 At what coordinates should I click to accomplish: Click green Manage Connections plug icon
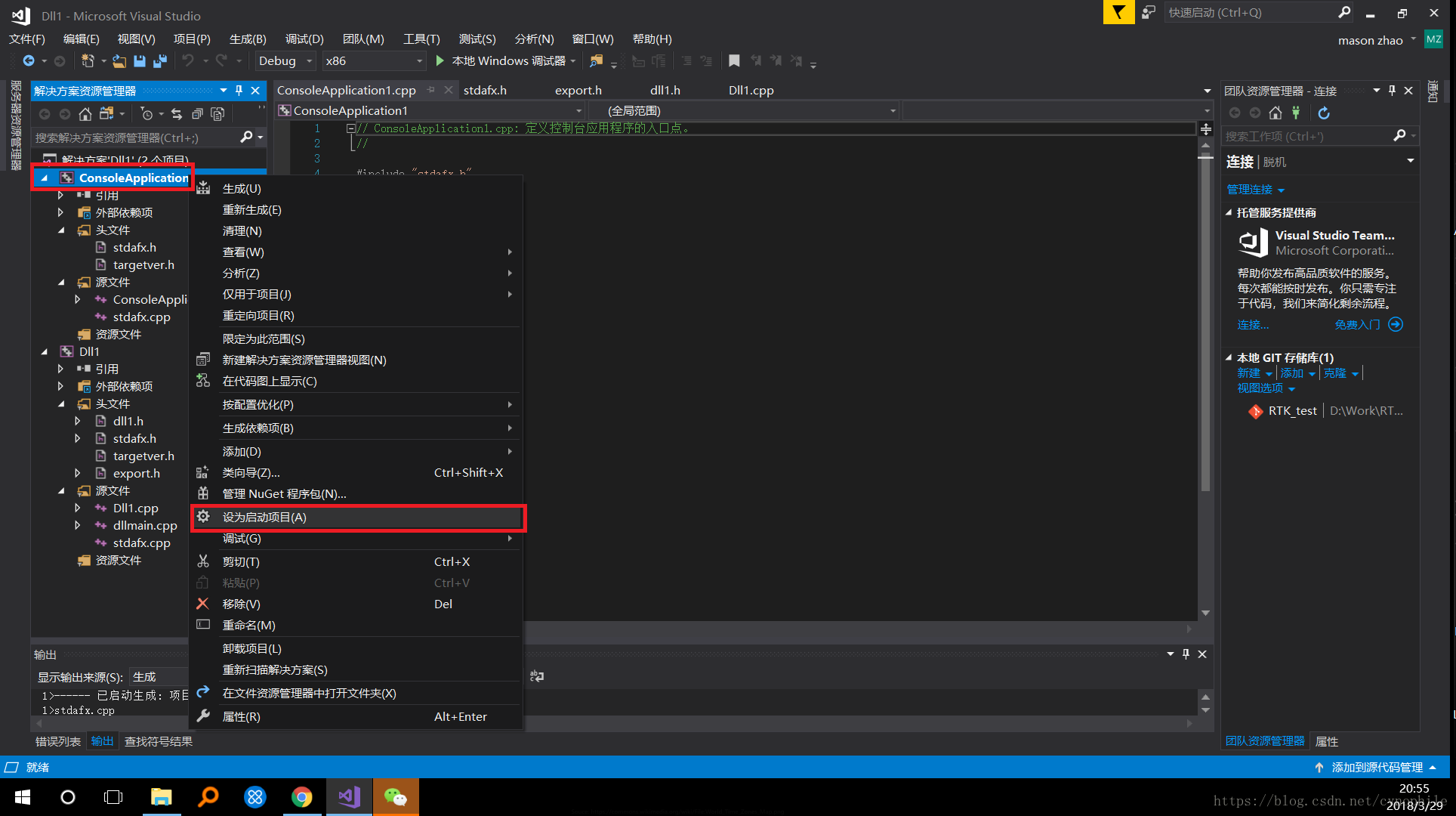click(x=1296, y=113)
